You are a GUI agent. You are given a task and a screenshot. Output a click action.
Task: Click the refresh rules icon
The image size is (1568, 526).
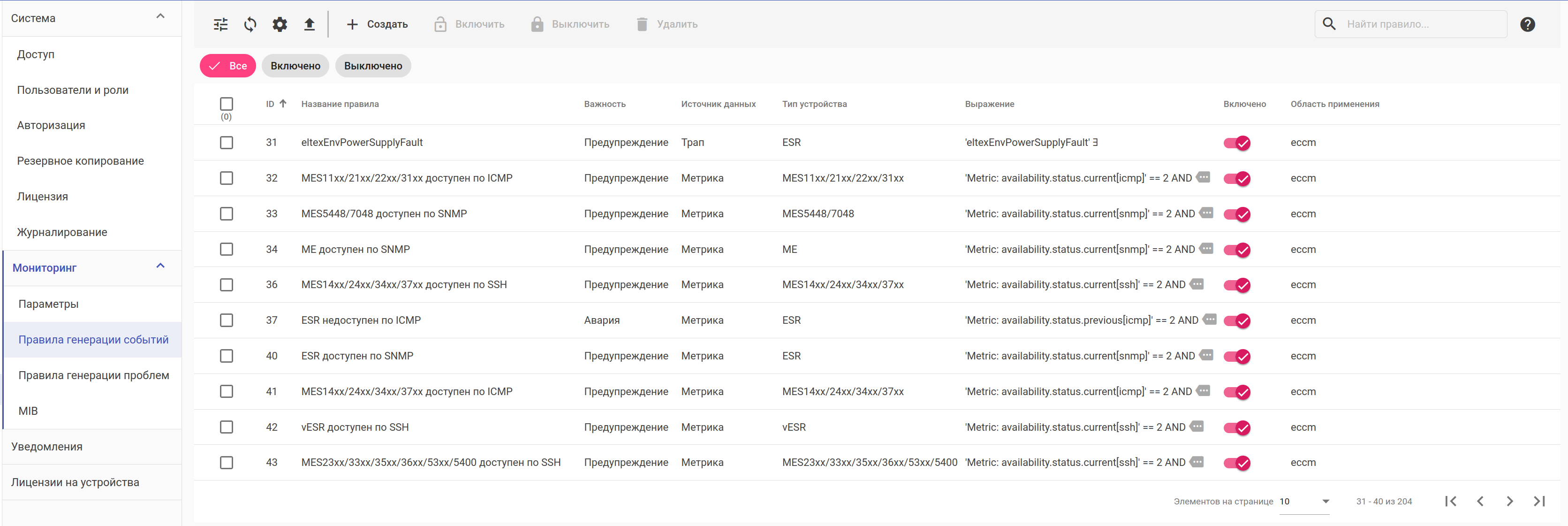click(x=250, y=24)
